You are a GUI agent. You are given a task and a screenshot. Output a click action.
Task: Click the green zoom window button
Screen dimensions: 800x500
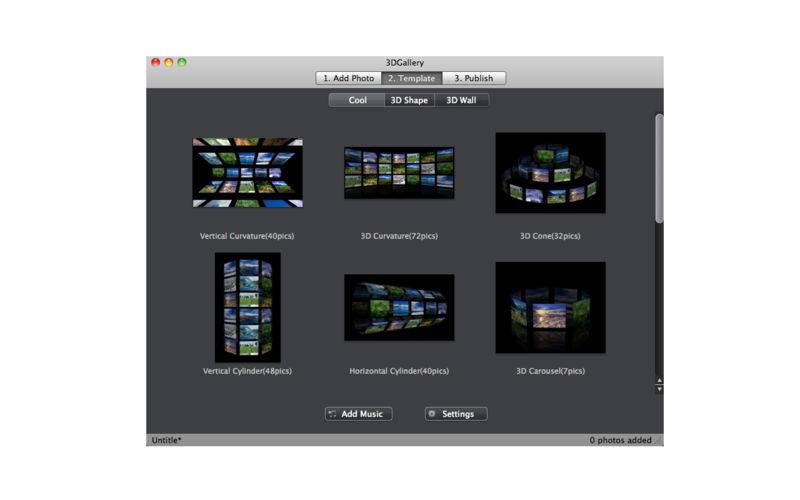tap(182, 62)
